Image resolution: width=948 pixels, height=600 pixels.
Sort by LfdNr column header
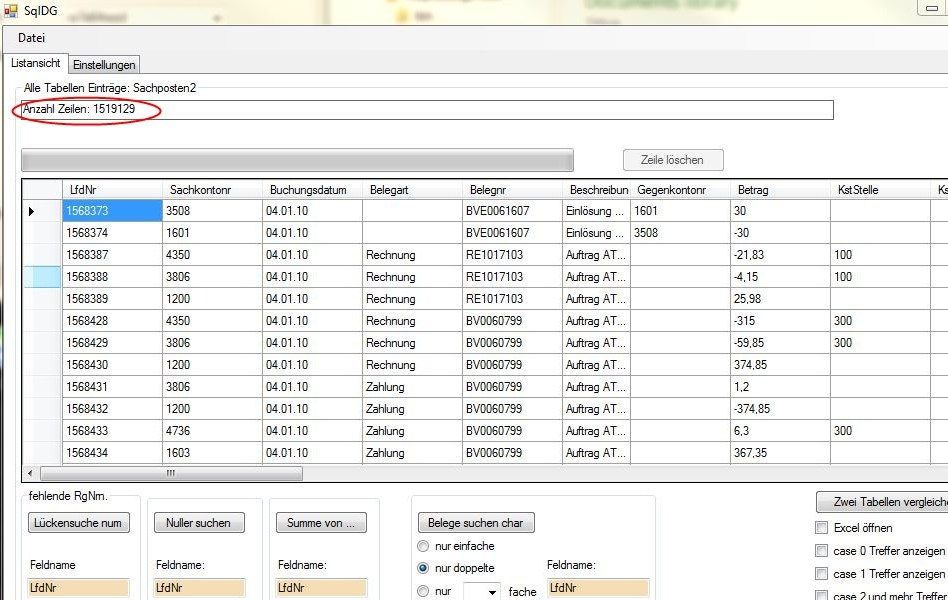112,190
